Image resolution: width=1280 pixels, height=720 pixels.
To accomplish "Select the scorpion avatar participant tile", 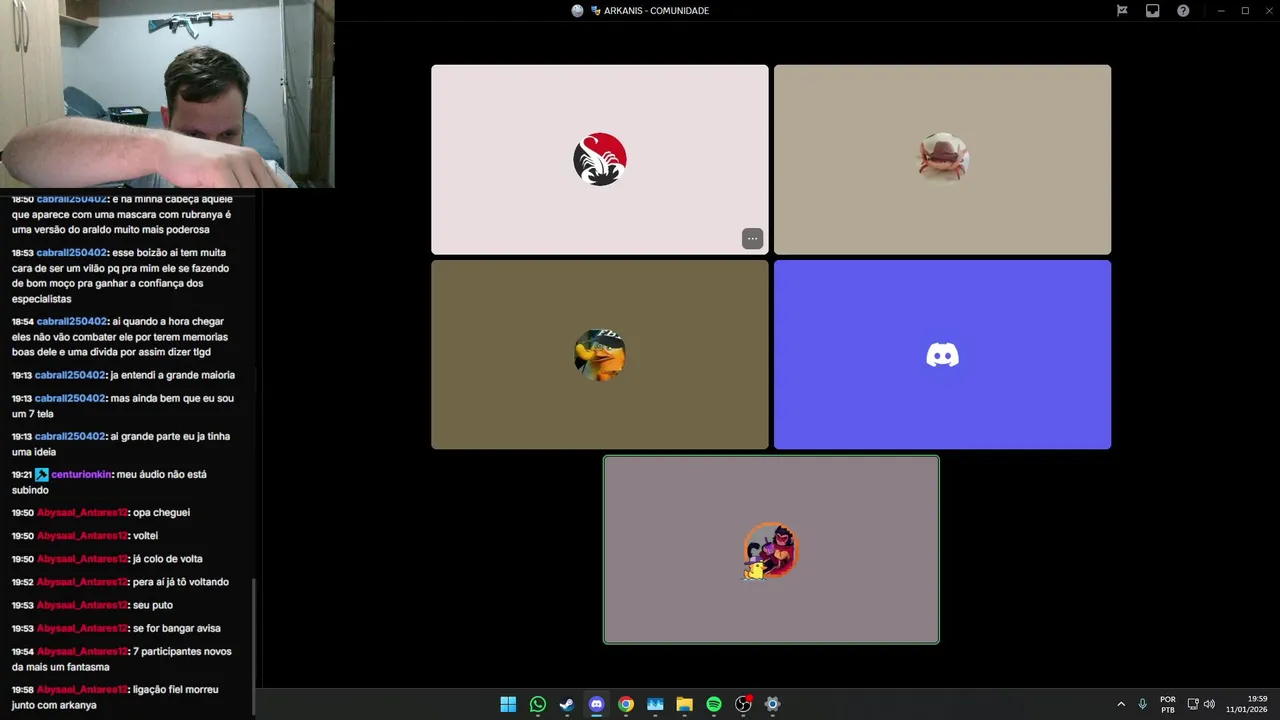I will [x=600, y=160].
